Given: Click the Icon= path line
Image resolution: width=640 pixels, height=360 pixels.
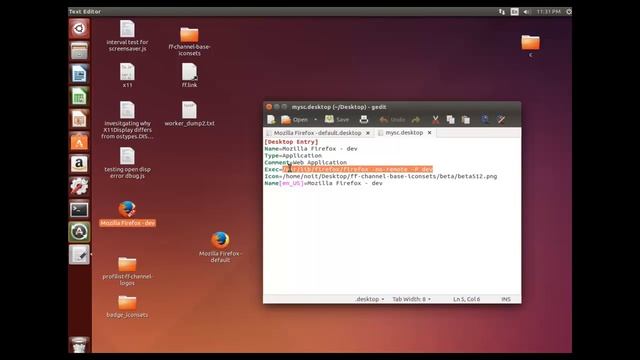Looking at the screenshot, I should [381, 176].
